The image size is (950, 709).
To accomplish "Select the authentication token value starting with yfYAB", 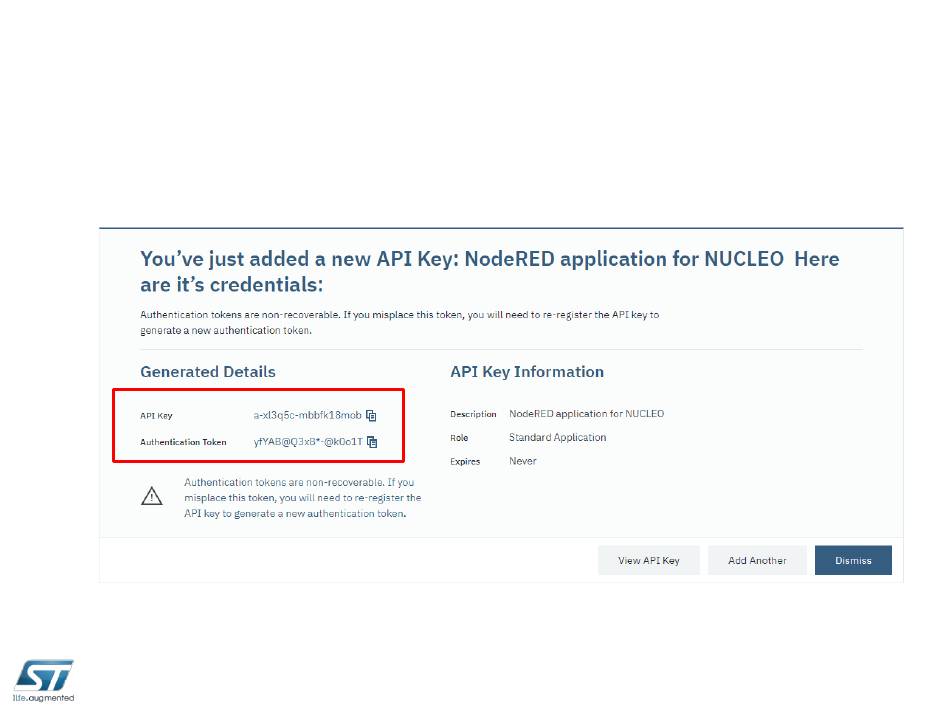I will click(308, 442).
